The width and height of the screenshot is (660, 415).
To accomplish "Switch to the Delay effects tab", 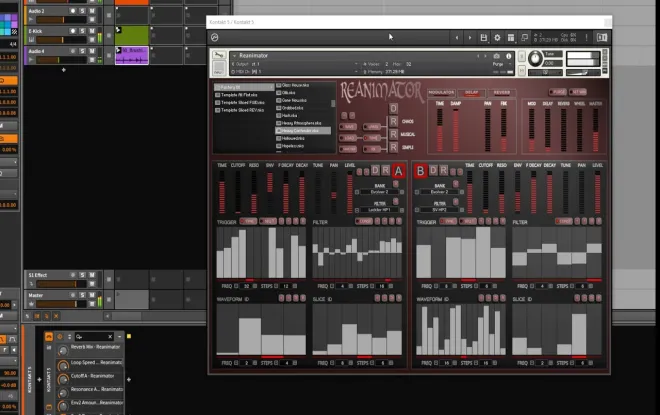I will 471,93.
